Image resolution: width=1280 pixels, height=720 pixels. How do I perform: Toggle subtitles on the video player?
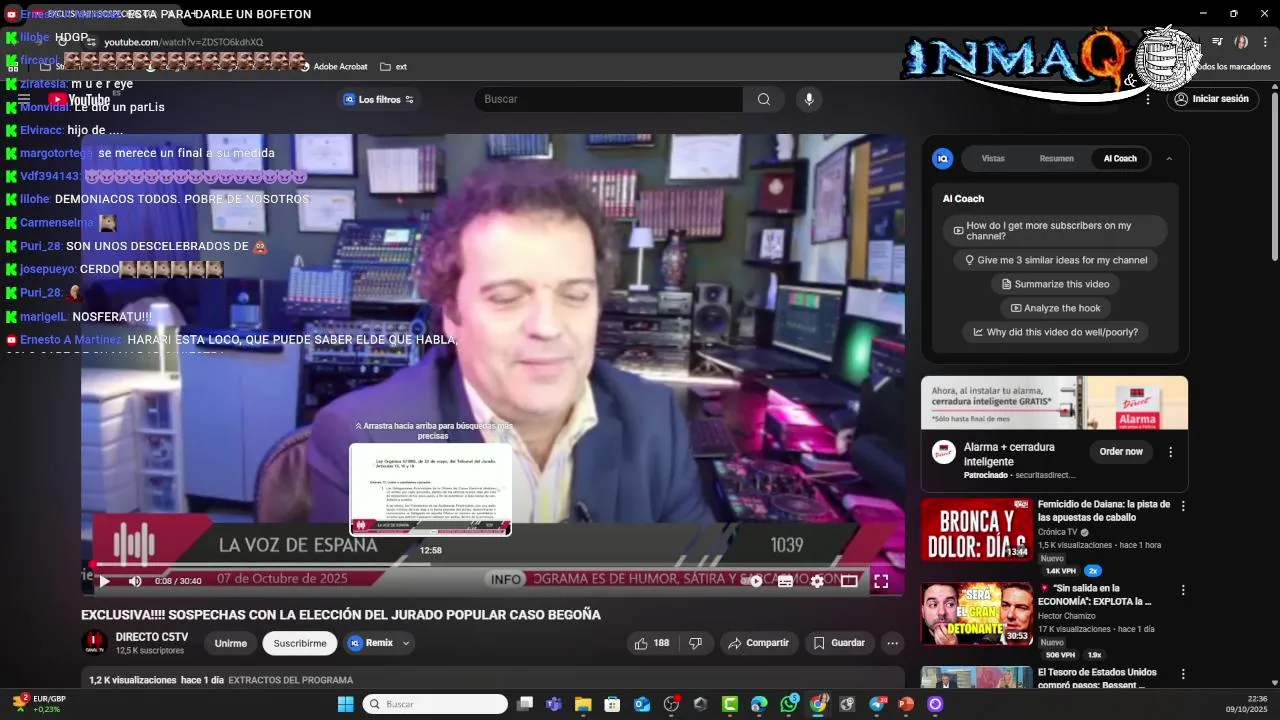786,581
